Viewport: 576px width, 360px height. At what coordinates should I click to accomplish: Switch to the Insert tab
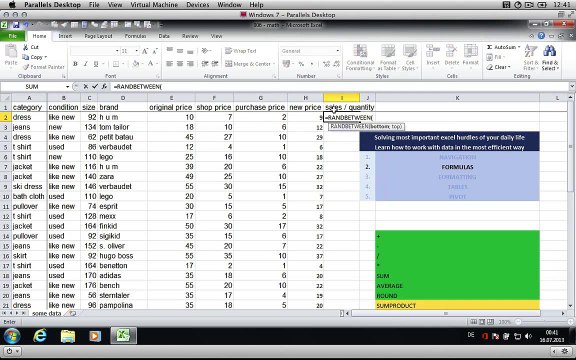[x=65, y=36]
